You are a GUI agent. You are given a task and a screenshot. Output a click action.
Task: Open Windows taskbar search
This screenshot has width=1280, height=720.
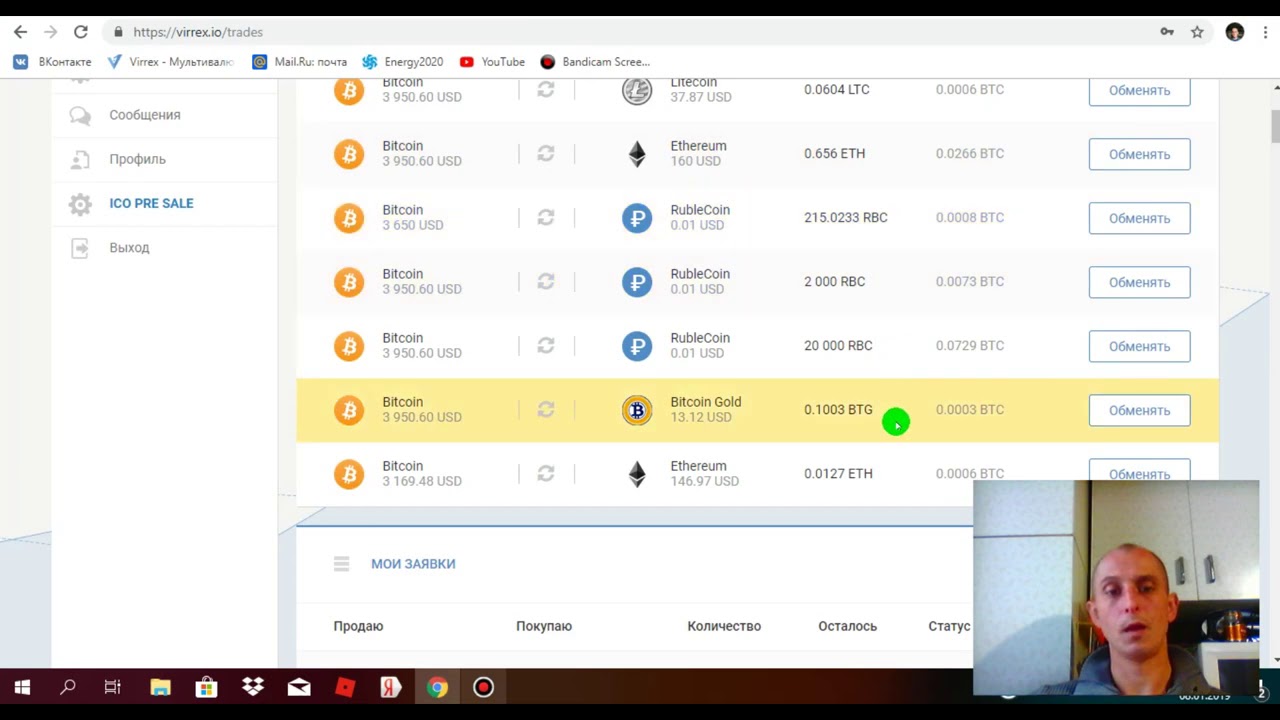click(68, 687)
